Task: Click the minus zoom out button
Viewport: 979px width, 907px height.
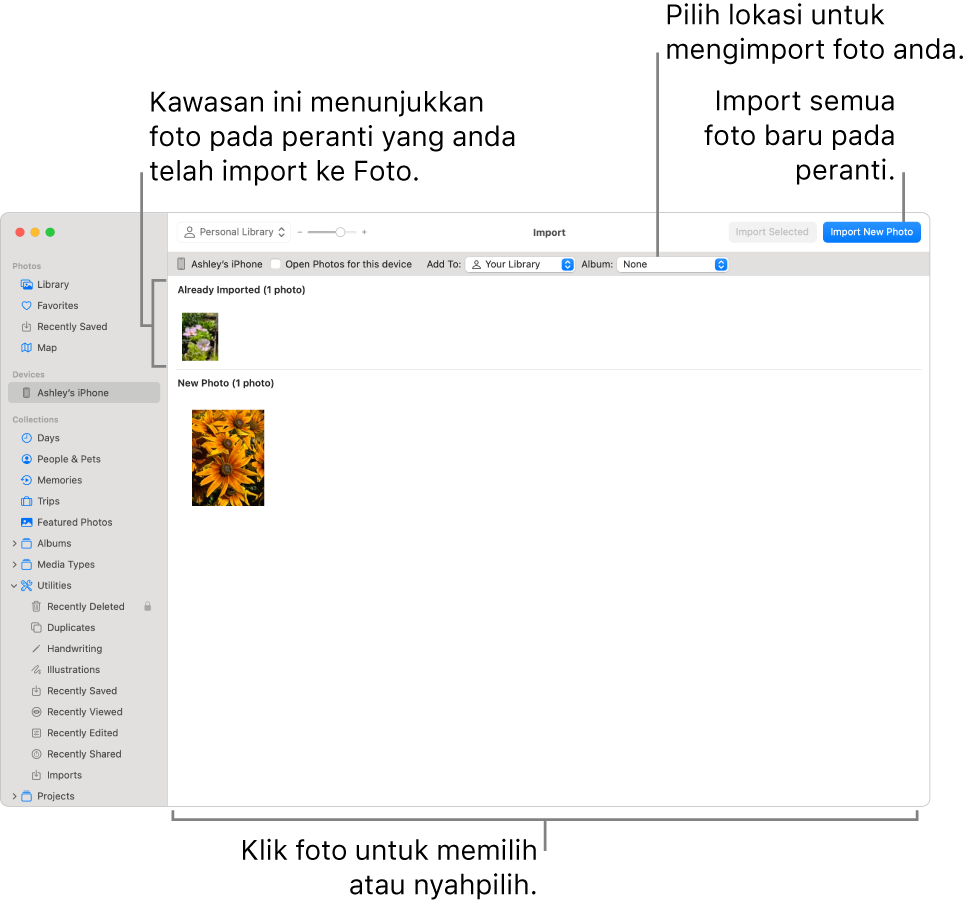Action: (300, 232)
